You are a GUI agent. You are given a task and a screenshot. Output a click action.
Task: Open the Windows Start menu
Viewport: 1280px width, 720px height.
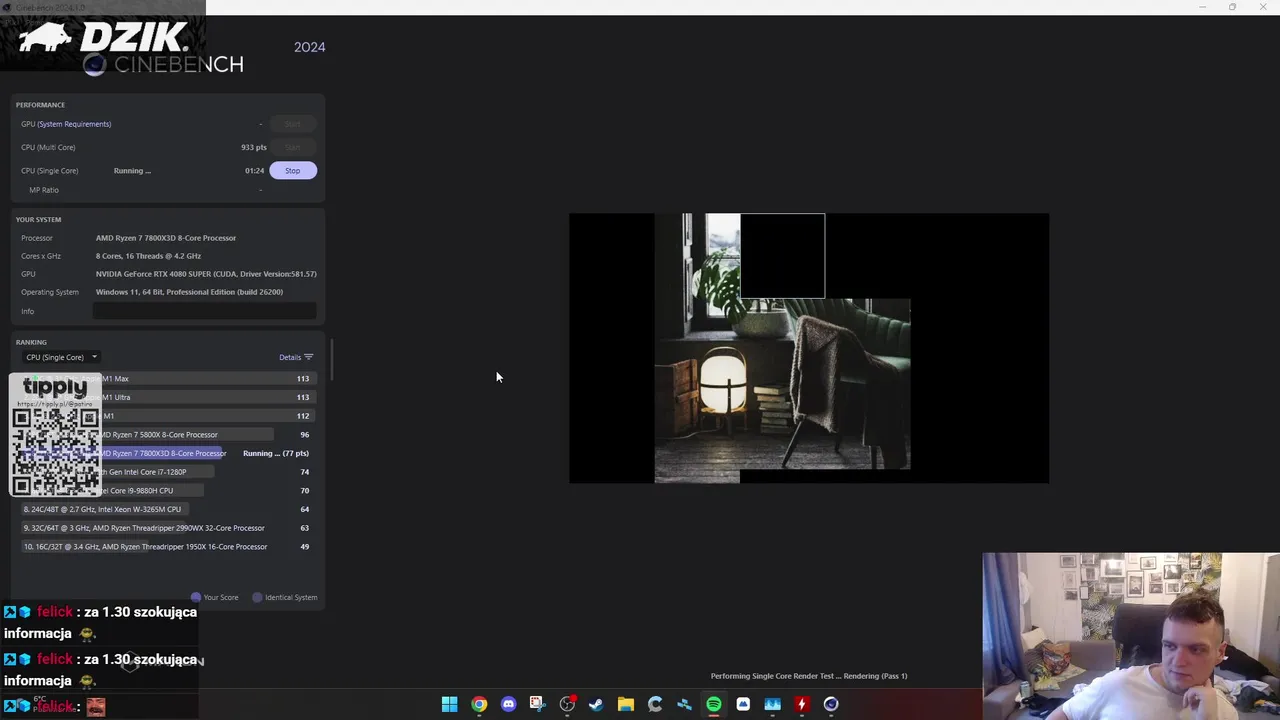click(450, 704)
